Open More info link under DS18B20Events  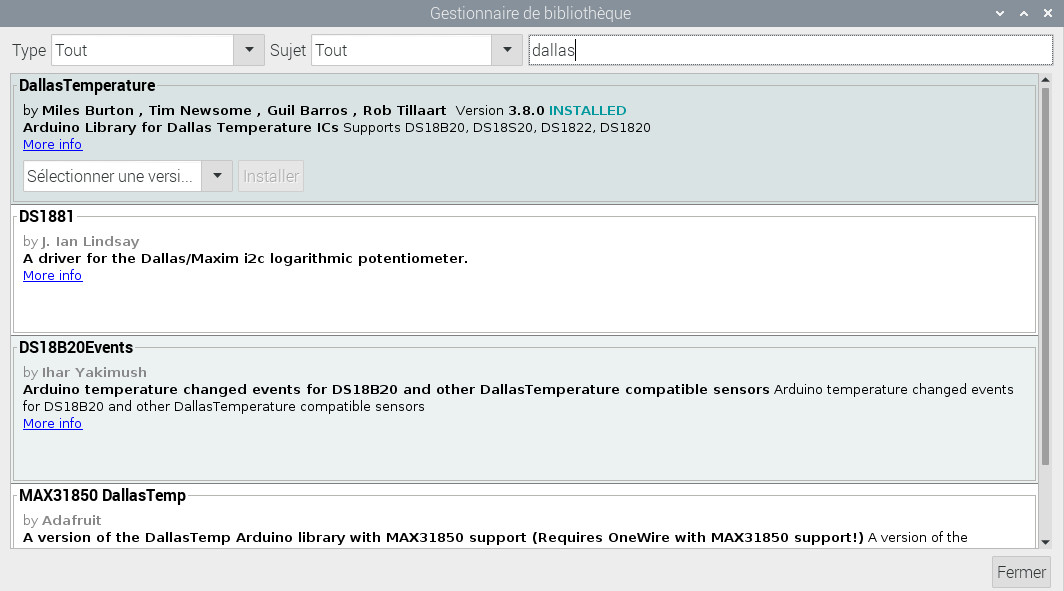(52, 424)
